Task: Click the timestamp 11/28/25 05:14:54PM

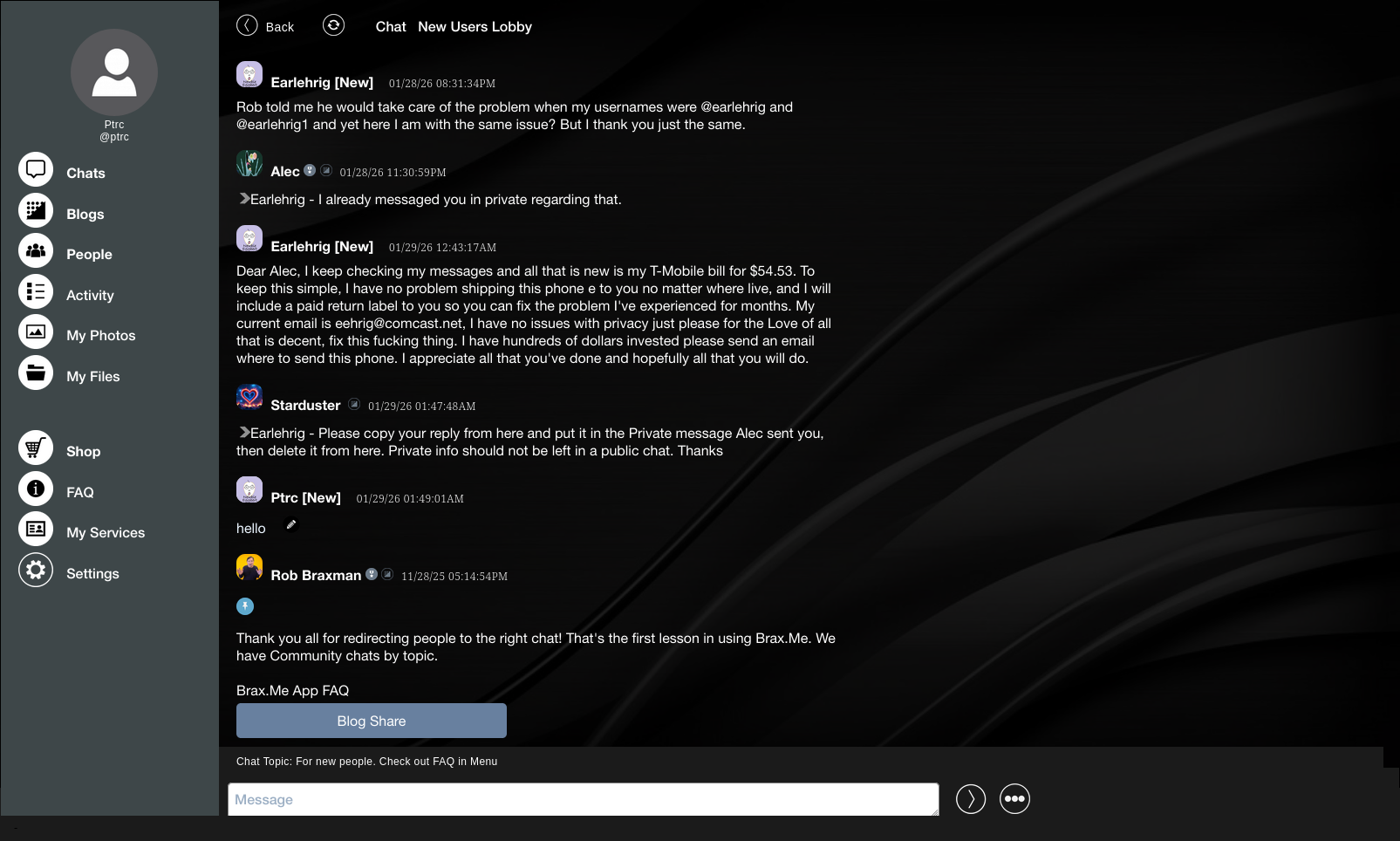Action: pyautogui.click(x=454, y=576)
